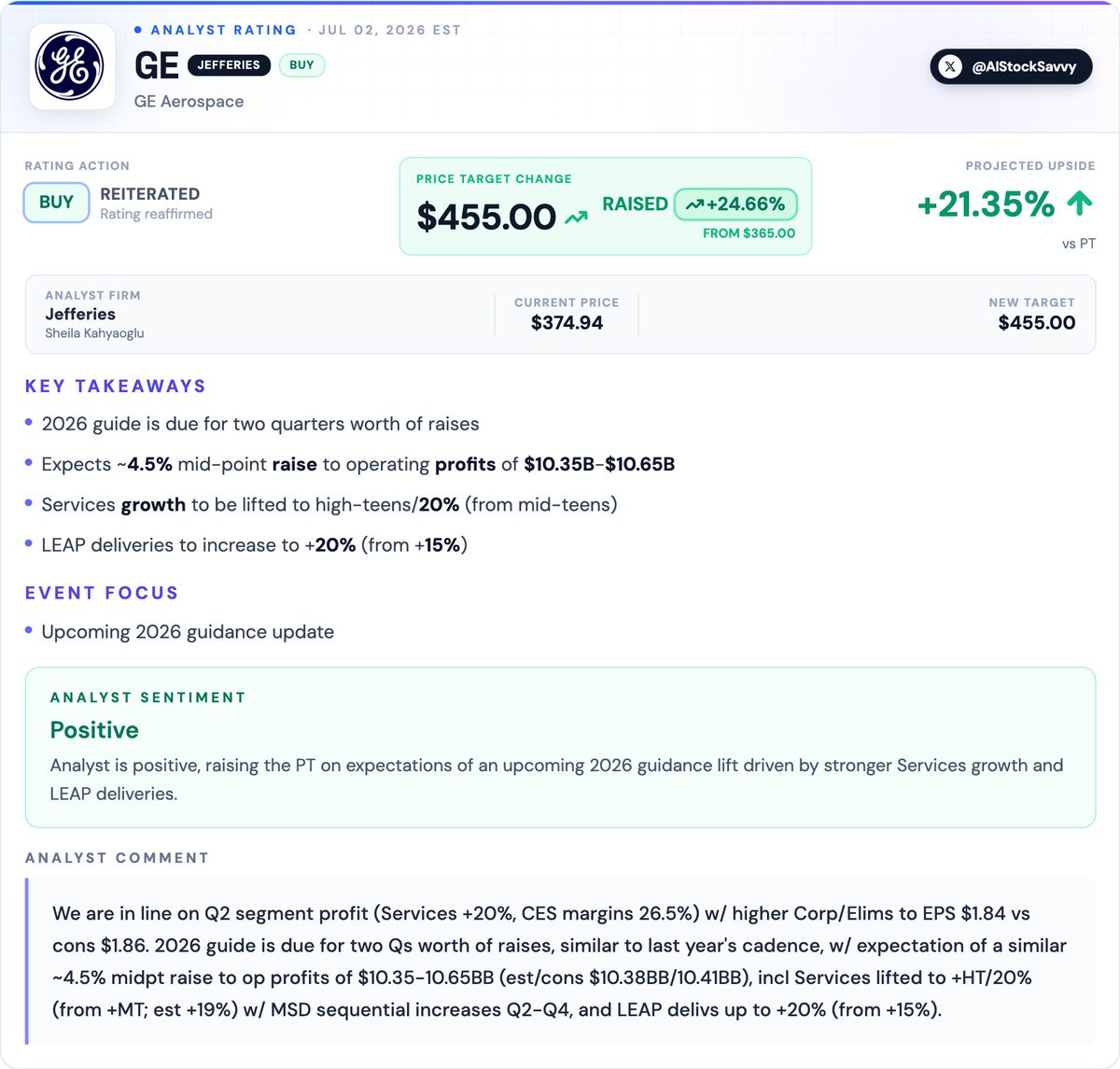The image size is (1120, 1069).
Task: Click the new target $455.00 value
Action: pos(1036,323)
